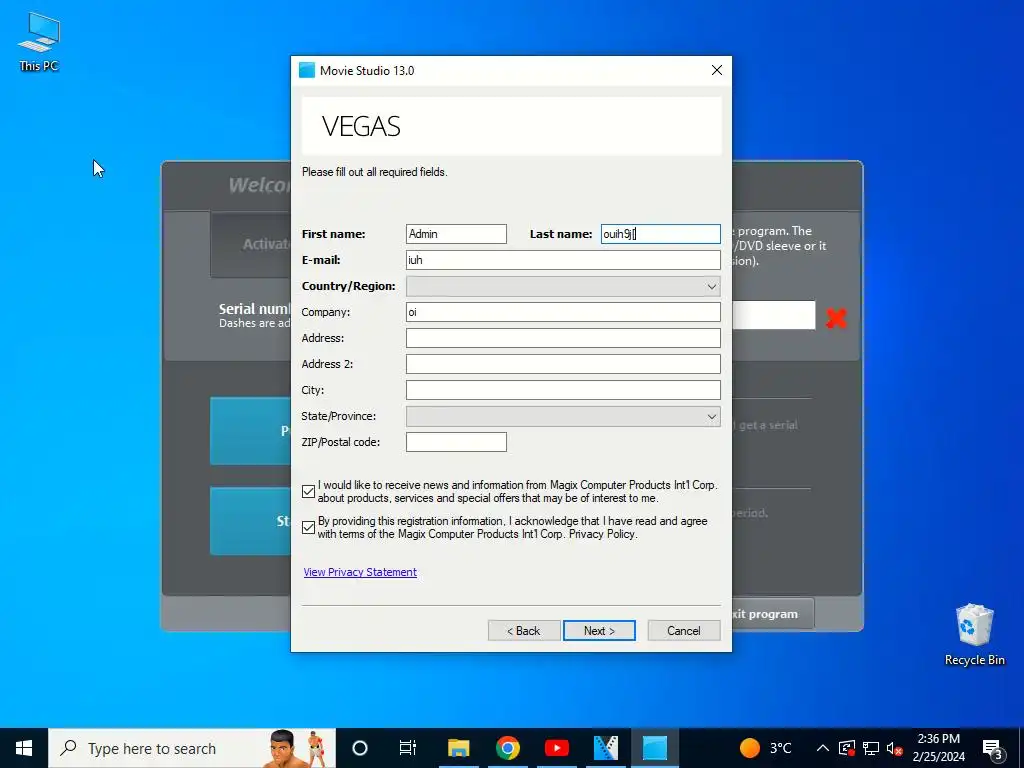1024x768 pixels.
Task: Open the Vegas Movie Studio taskbar icon
Action: 605,748
